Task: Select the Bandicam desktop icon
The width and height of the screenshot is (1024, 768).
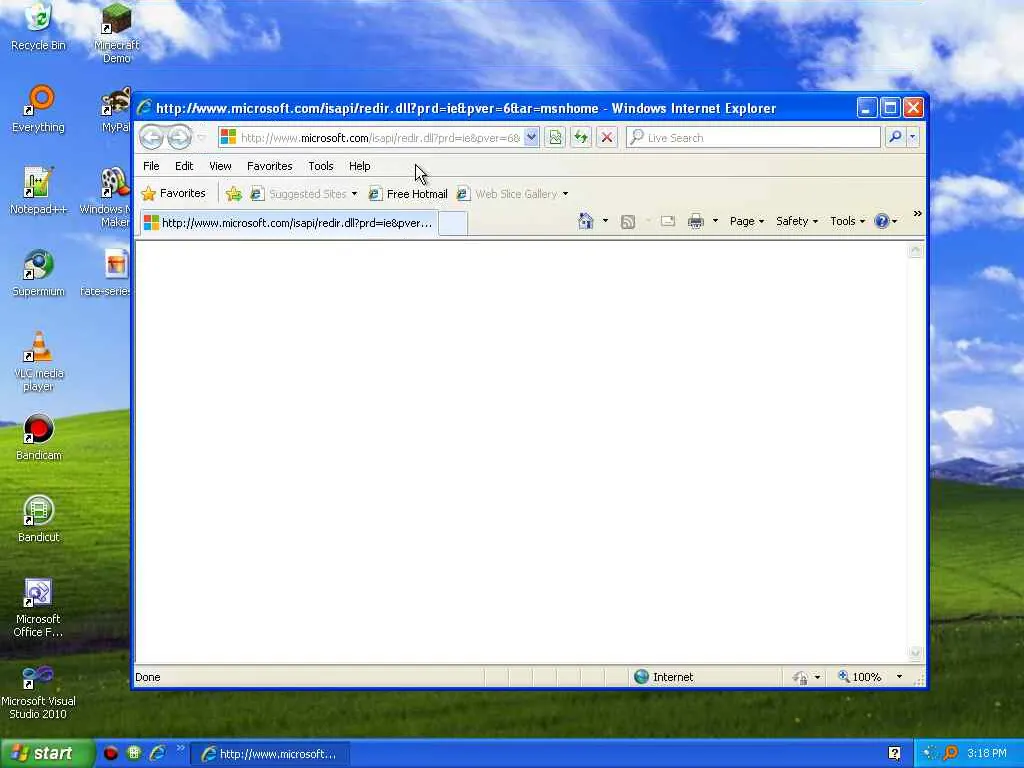Action: pyautogui.click(x=39, y=437)
